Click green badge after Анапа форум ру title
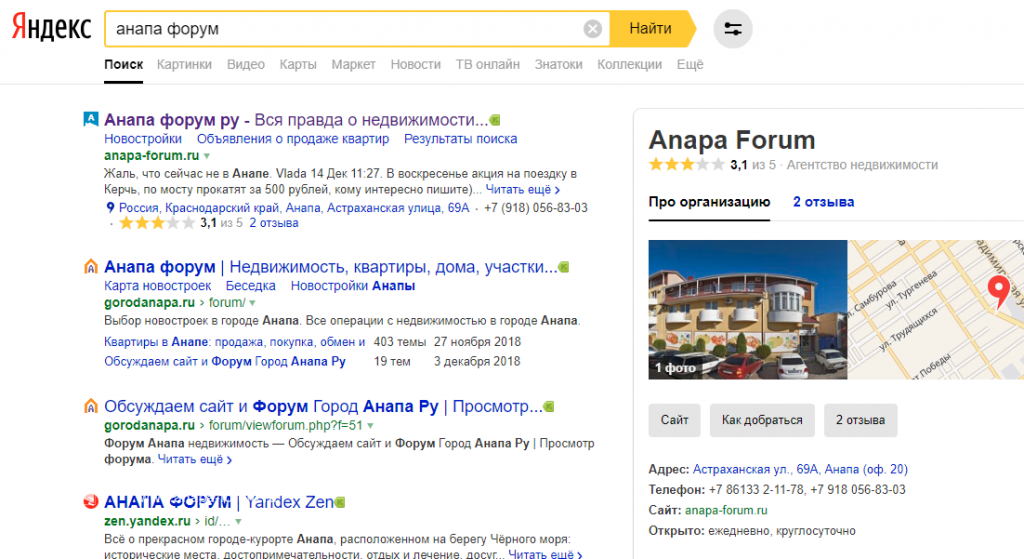The height and width of the screenshot is (559, 1024). coord(495,120)
